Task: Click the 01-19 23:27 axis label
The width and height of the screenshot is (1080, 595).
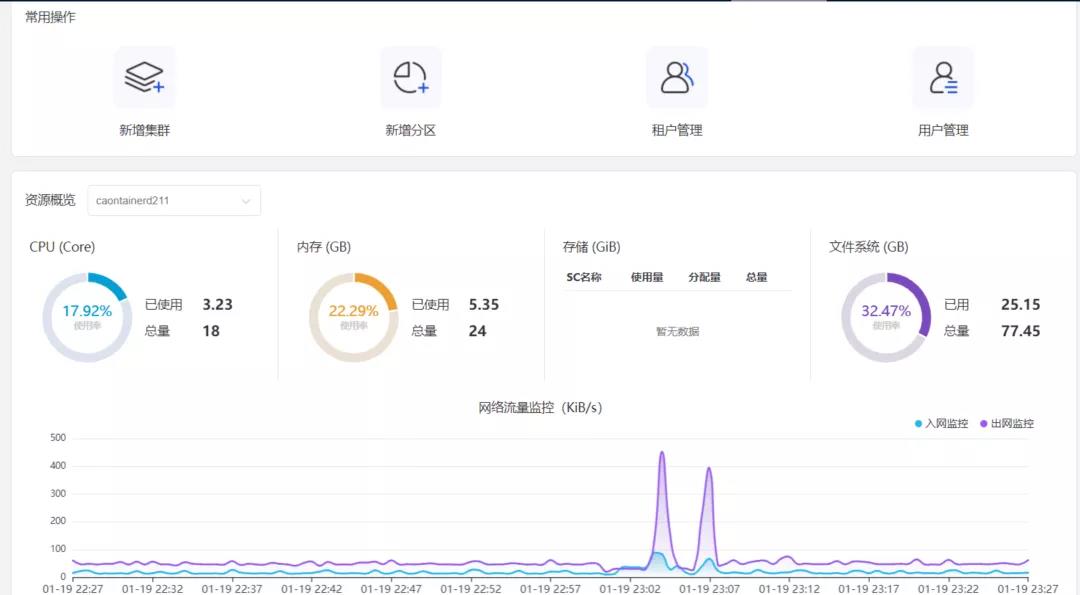Action: 1028,589
